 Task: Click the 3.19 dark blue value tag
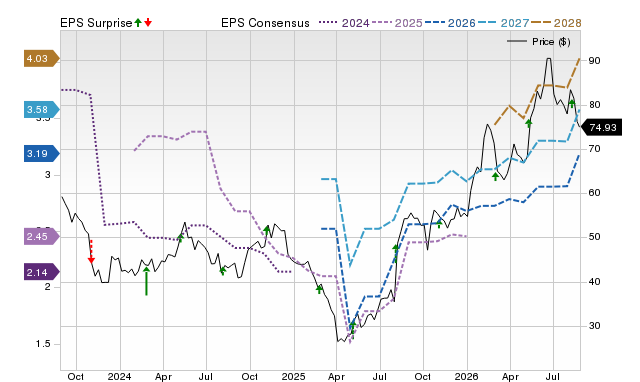pos(41,153)
